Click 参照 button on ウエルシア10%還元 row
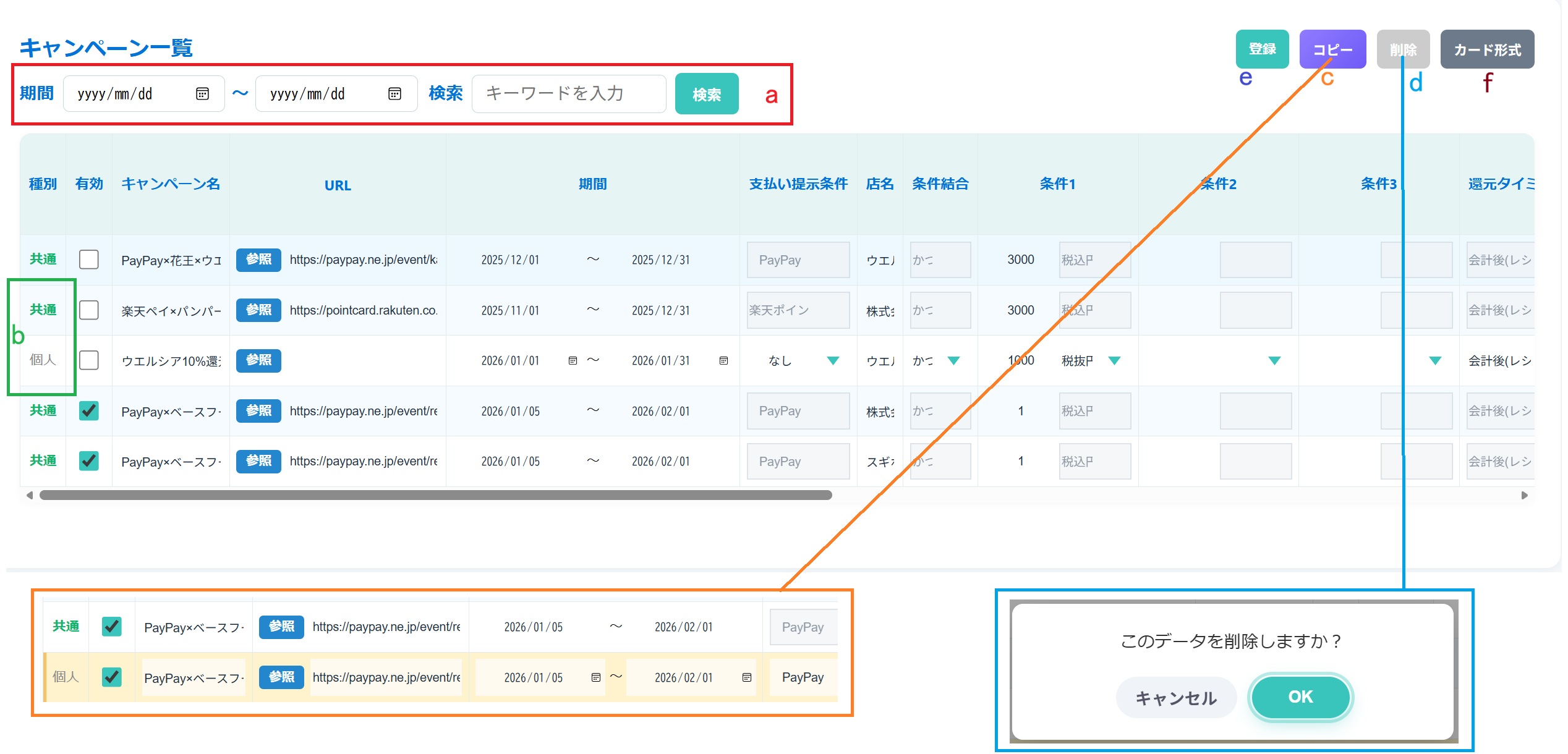 [258, 360]
